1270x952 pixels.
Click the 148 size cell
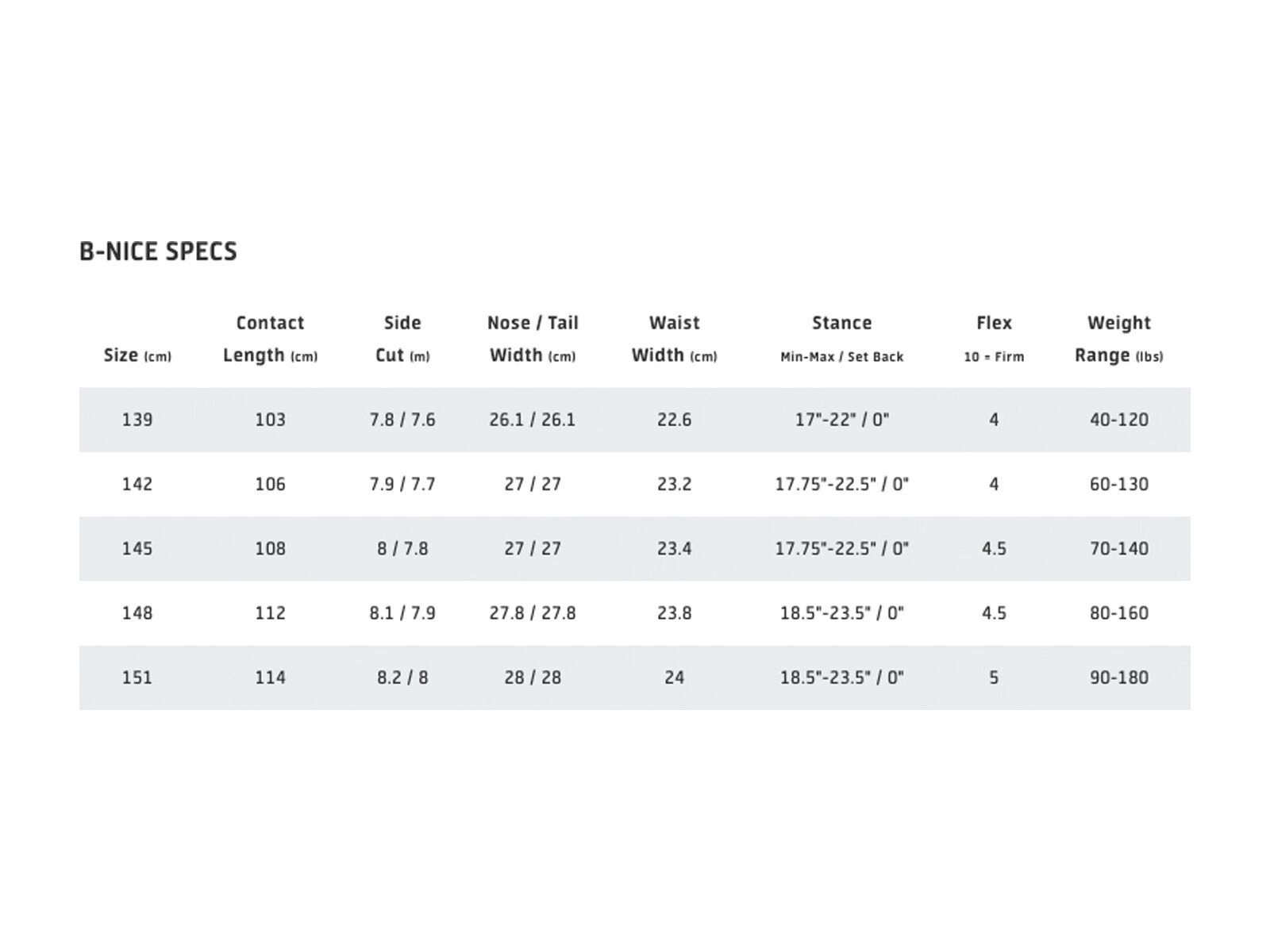[137, 613]
